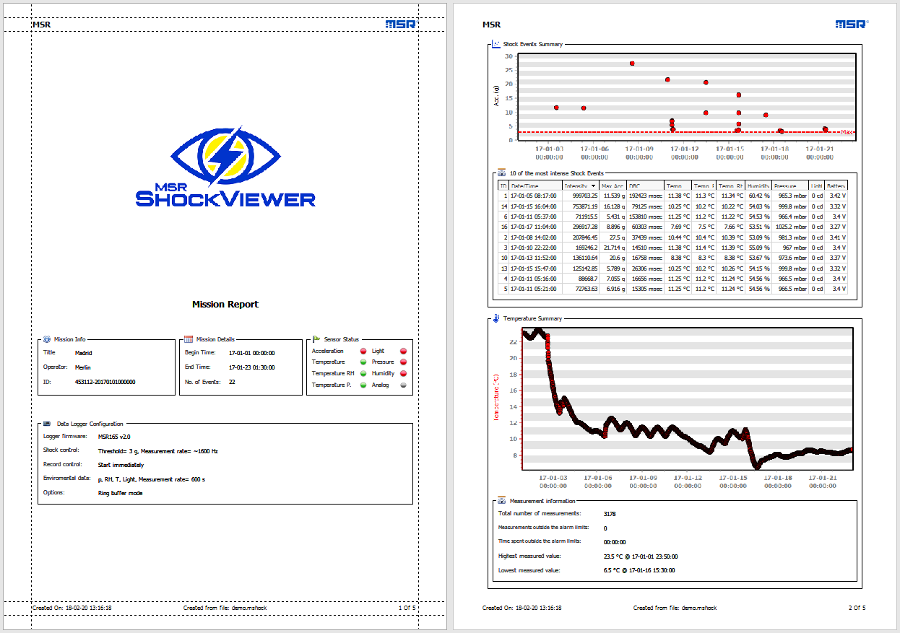Click the Mission Report heading

pos(225,304)
